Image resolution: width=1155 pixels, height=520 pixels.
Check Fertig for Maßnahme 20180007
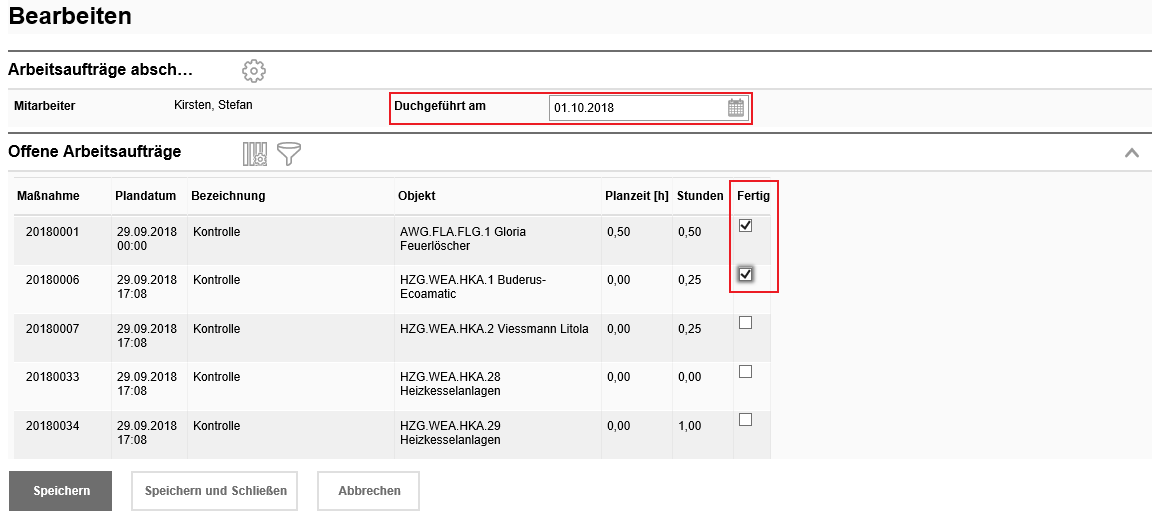[745, 323]
